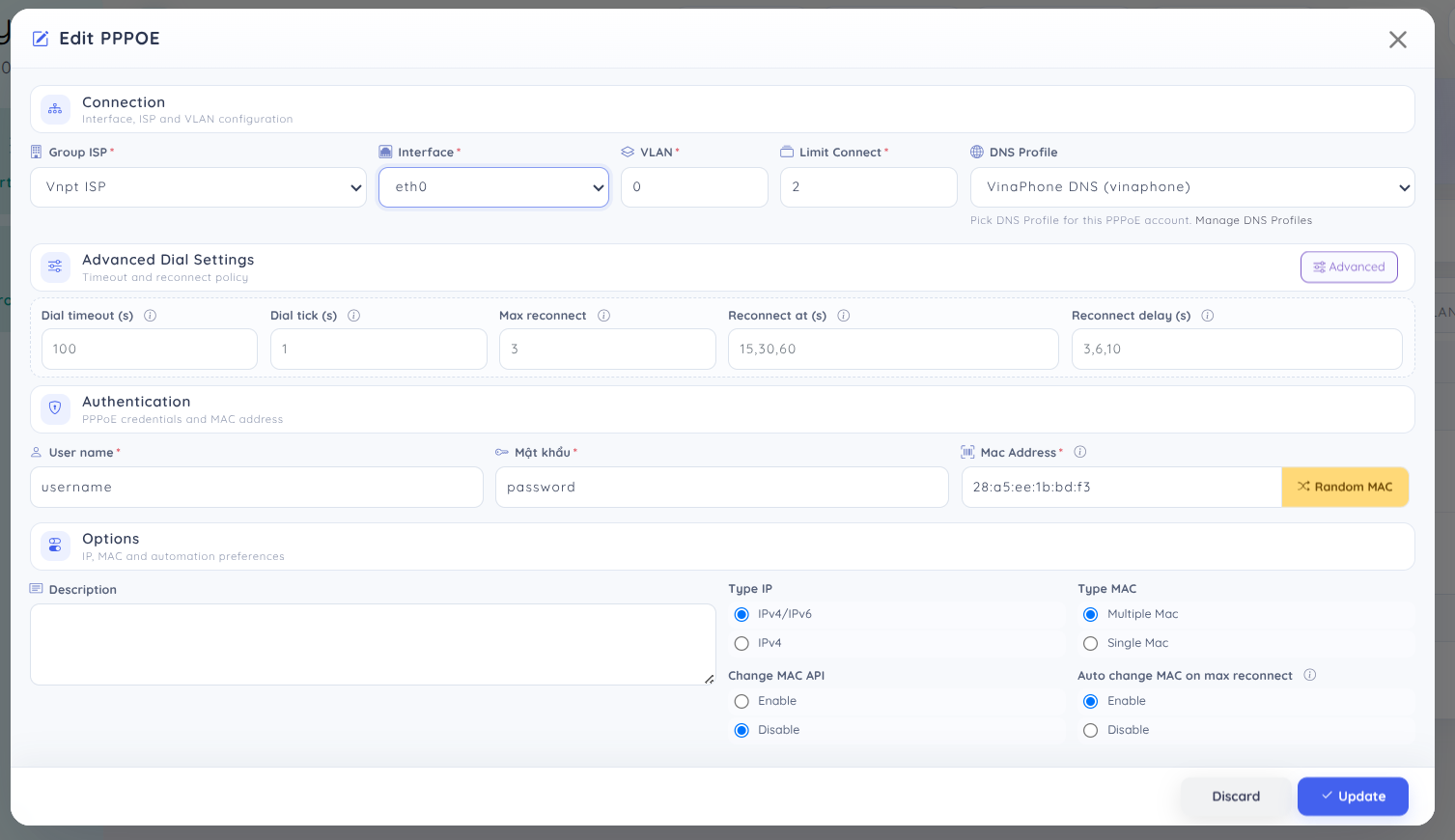The width and height of the screenshot is (1455, 840).
Task: Open the Group ISP dropdown
Action: tap(198, 187)
